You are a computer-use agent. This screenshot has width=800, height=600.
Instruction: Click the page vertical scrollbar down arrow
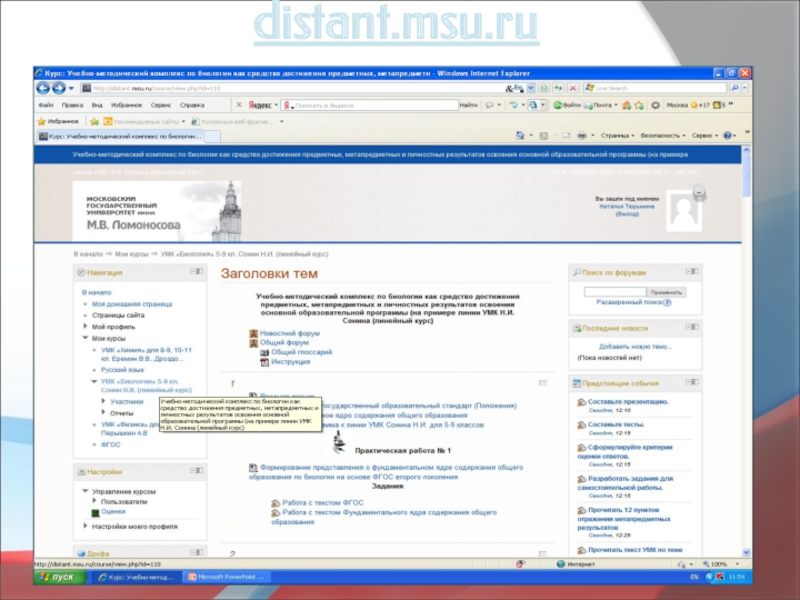(746, 553)
